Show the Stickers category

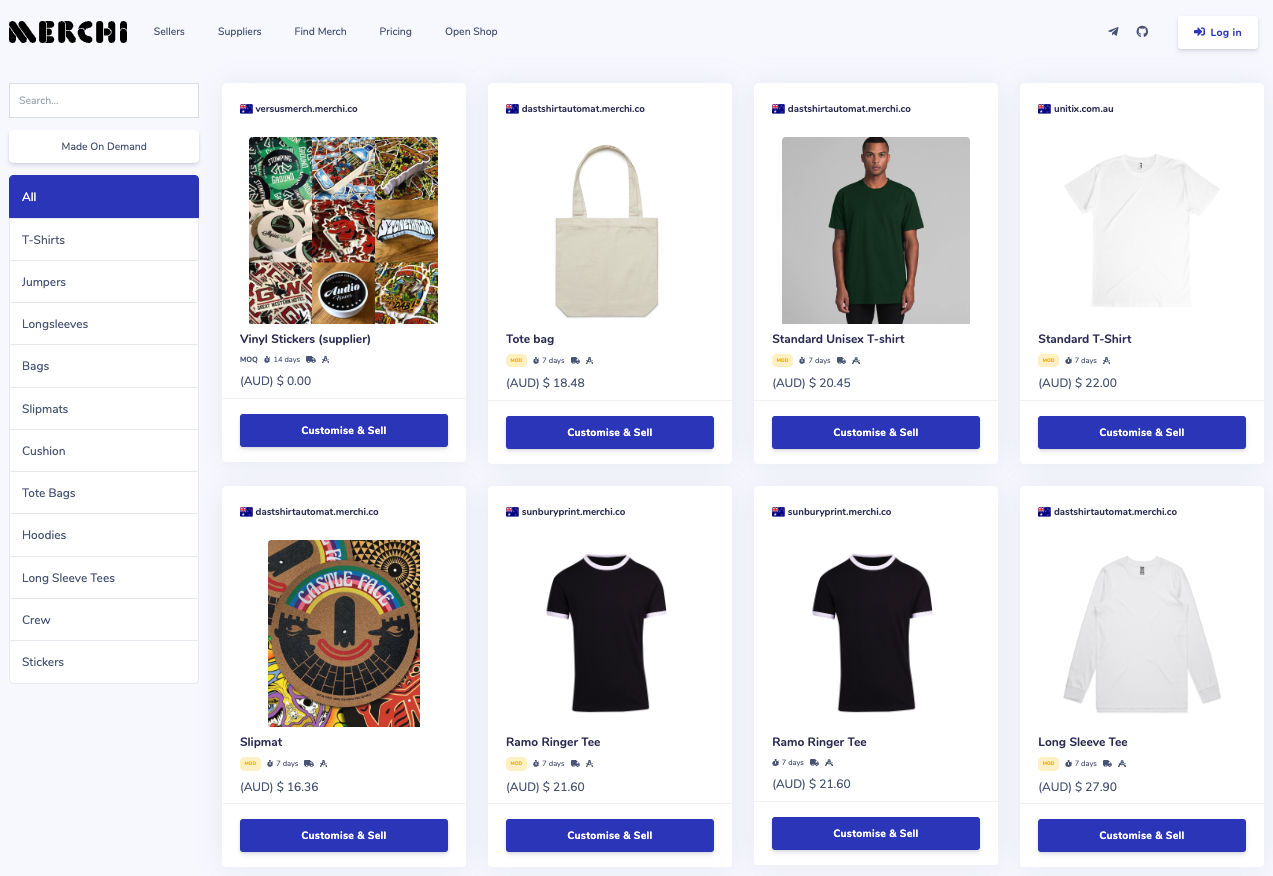coord(104,662)
